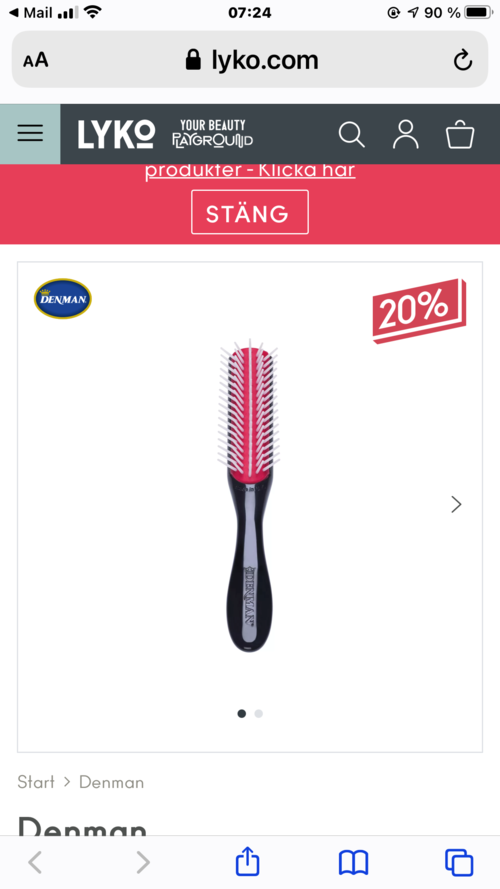
Task: Go forward with Safari forward chevron
Action: click(x=143, y=863)
